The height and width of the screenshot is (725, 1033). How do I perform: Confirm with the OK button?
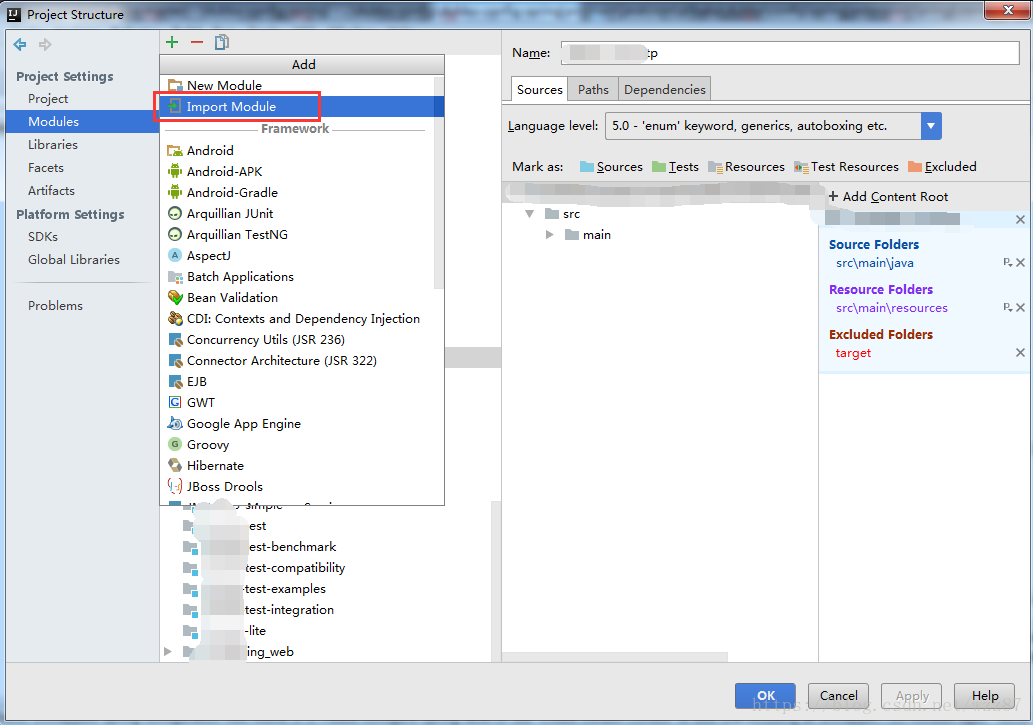tap(766, 696)
